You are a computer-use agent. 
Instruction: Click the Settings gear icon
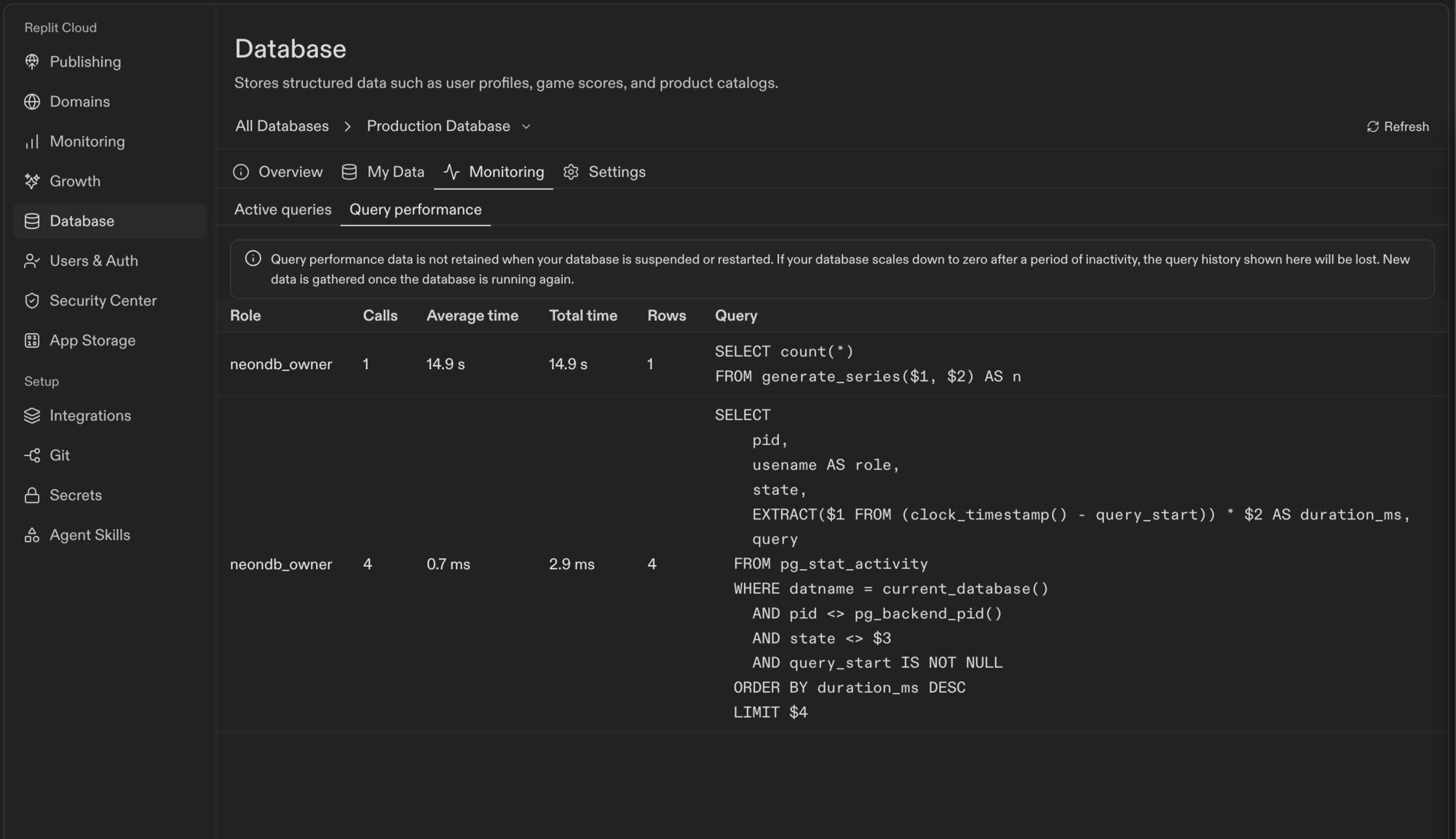571,172
